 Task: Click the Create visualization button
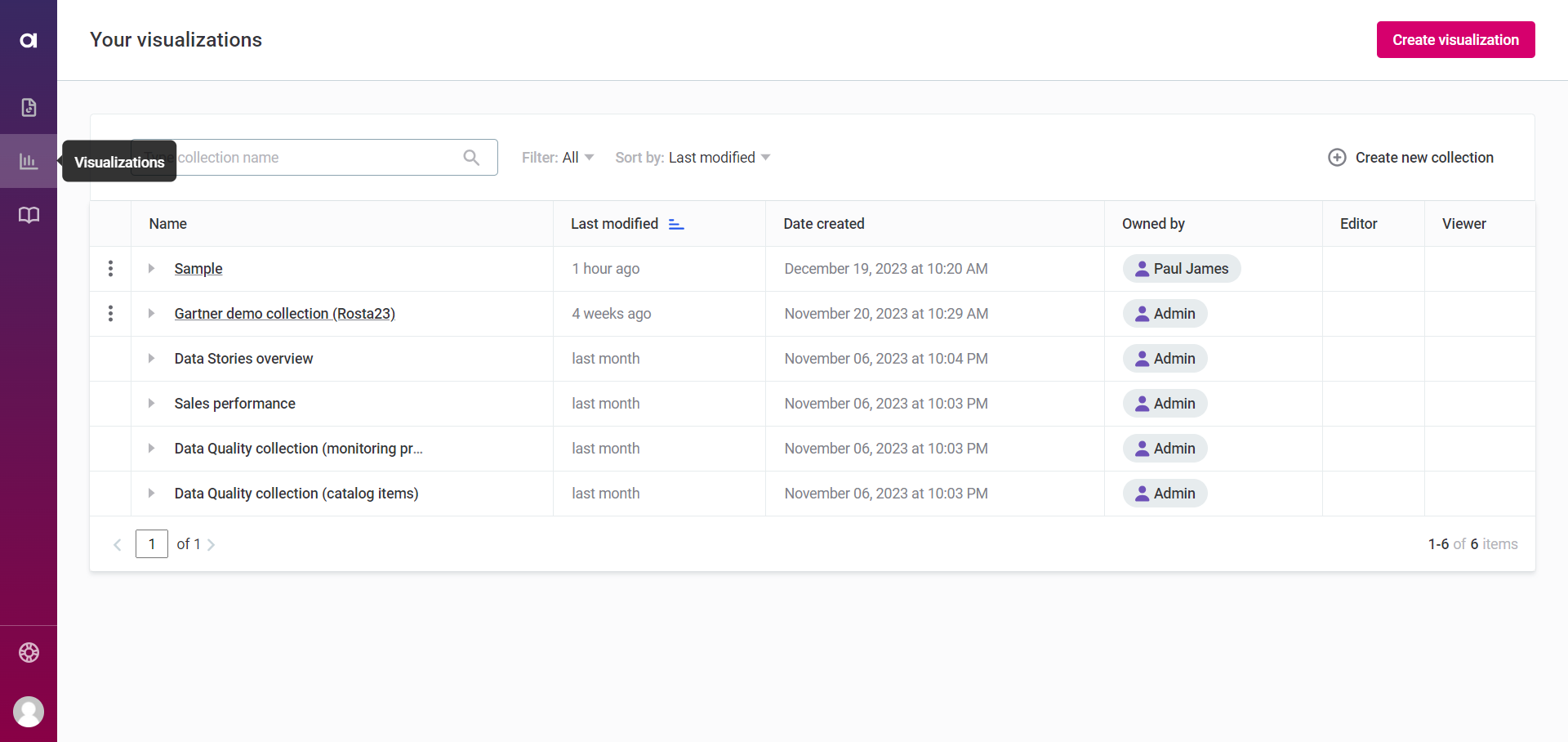(x=1455, y=39)
